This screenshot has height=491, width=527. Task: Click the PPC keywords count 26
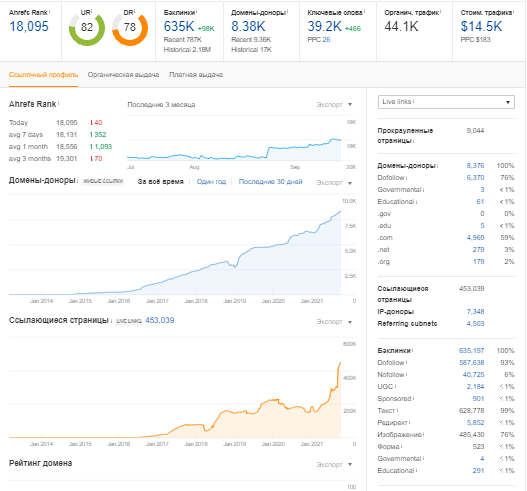click(x=326, y=40)
